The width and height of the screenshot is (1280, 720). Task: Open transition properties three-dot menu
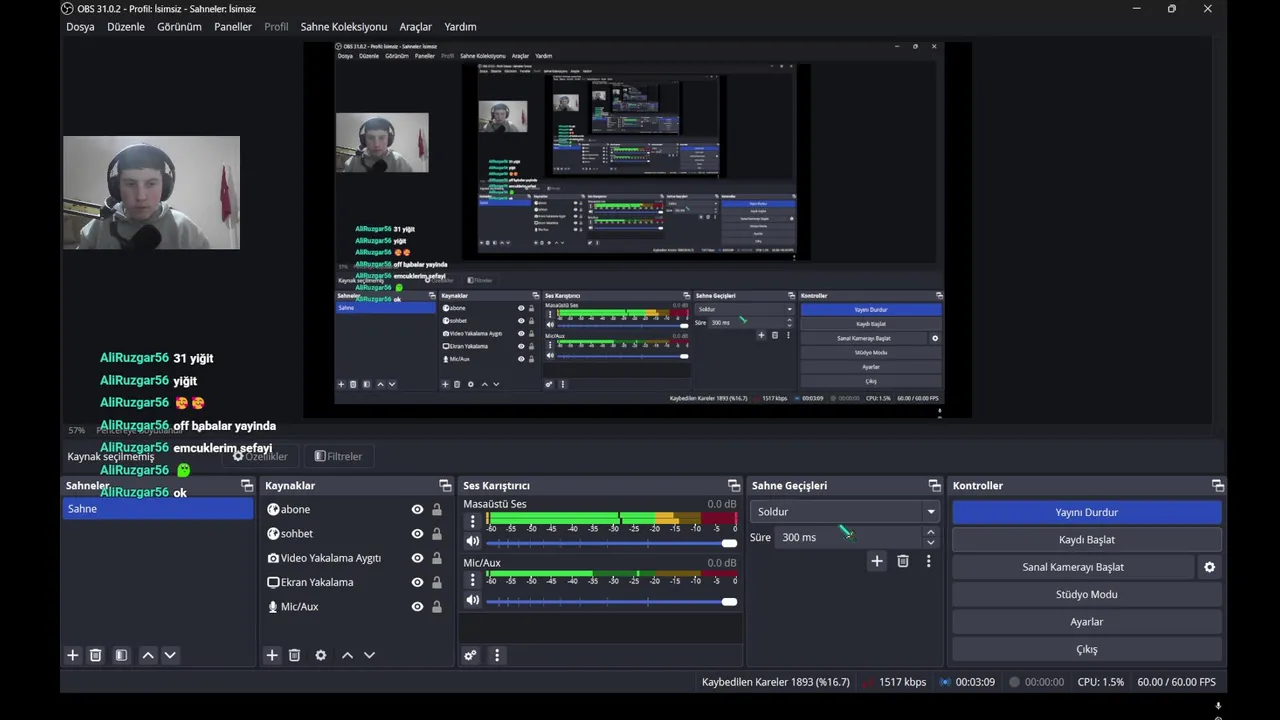(x=928, y=561)
